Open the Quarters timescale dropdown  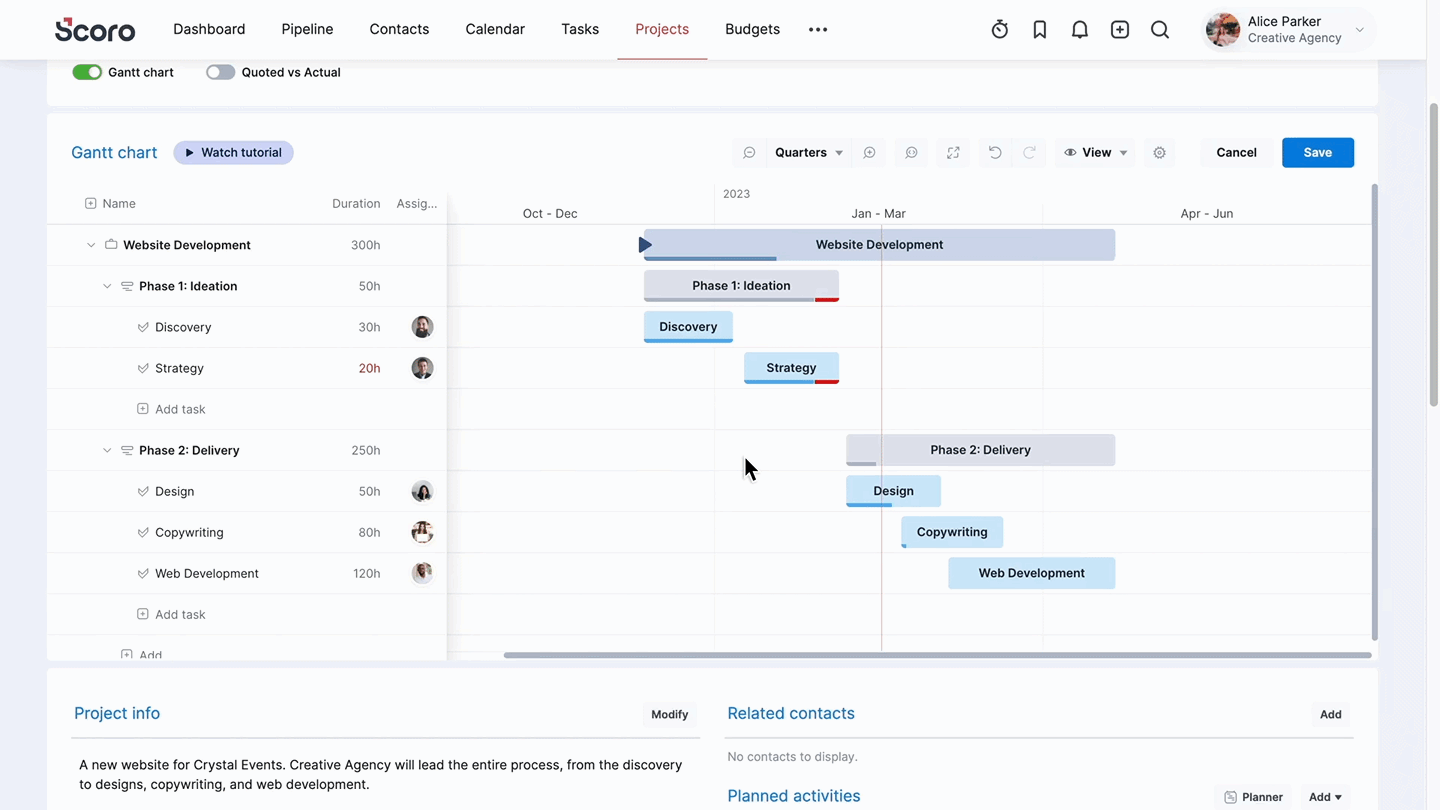(x=808, y=153)
